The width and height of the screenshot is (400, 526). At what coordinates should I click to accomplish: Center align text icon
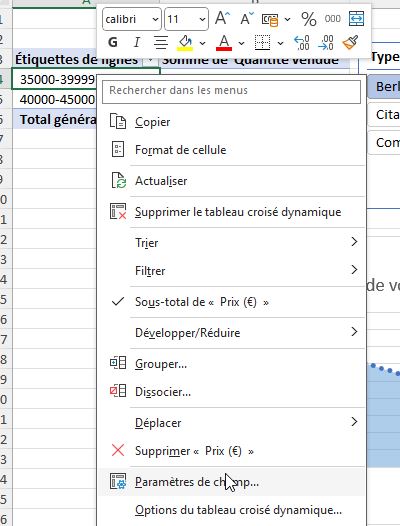pos(161,43)
